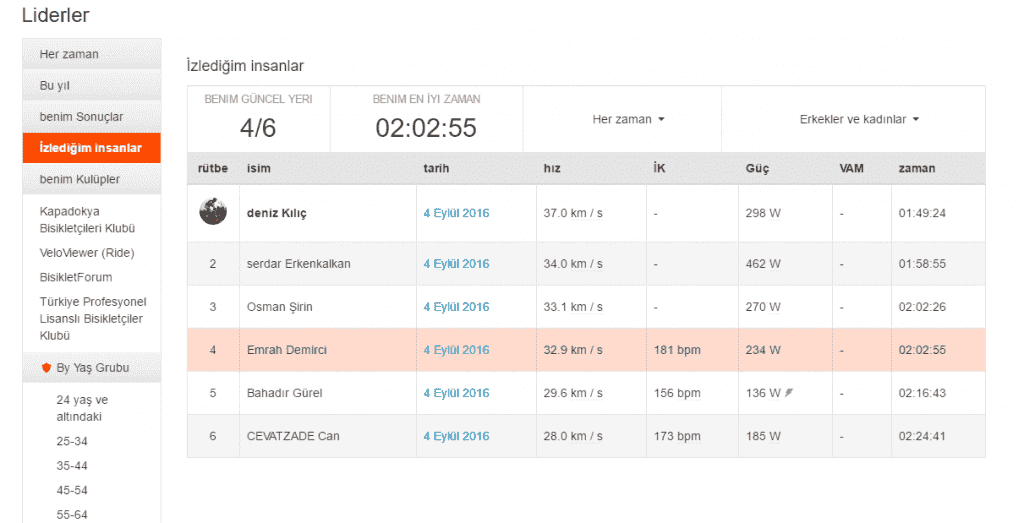Click the 270 W power value
1024x523 pixels.
point(763,307)
